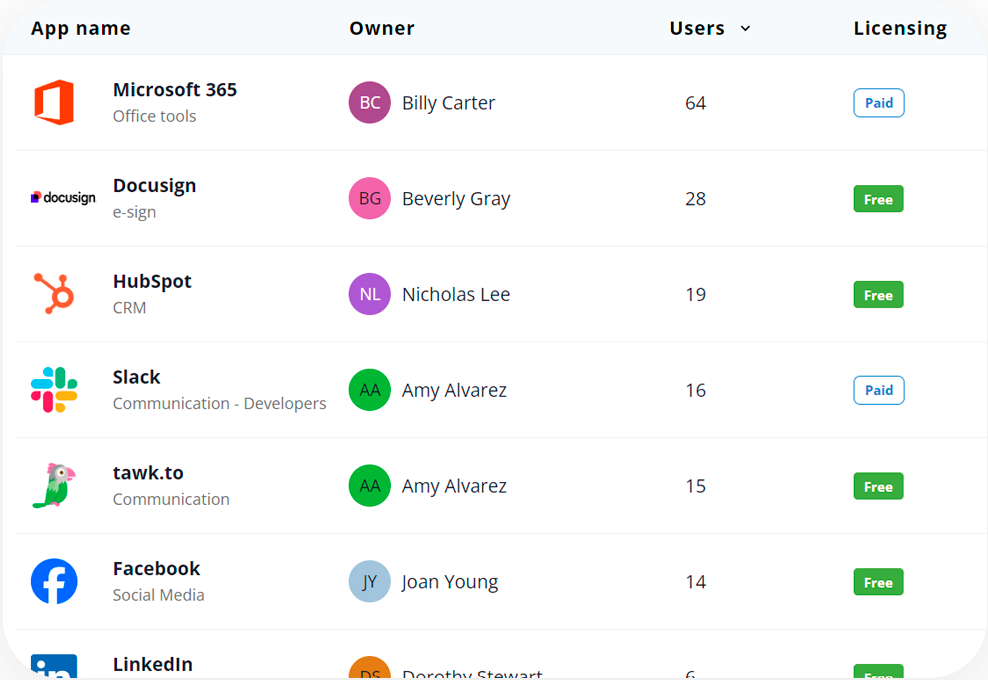This screenshot has height=680, width=988.
Task: Click the Paid badge for Microsoft 365
Action: tap(879, 103)
